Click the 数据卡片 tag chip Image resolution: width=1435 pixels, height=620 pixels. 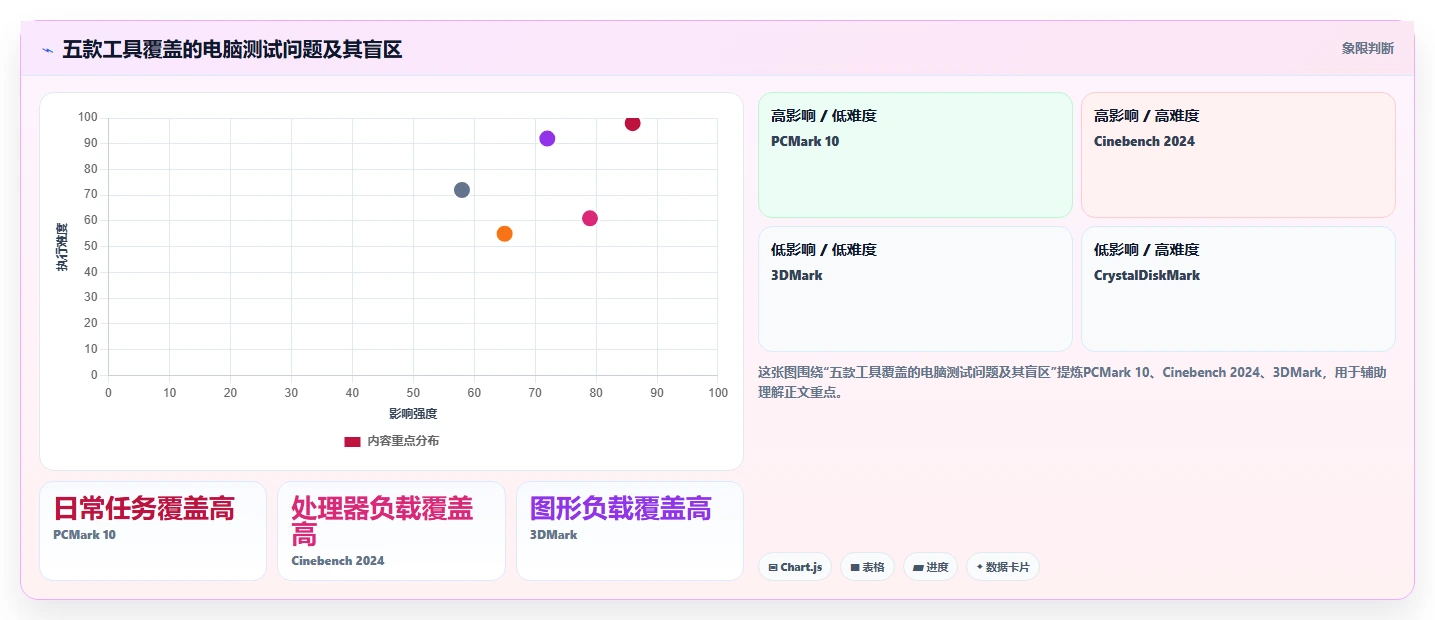tap(1003, 567)
